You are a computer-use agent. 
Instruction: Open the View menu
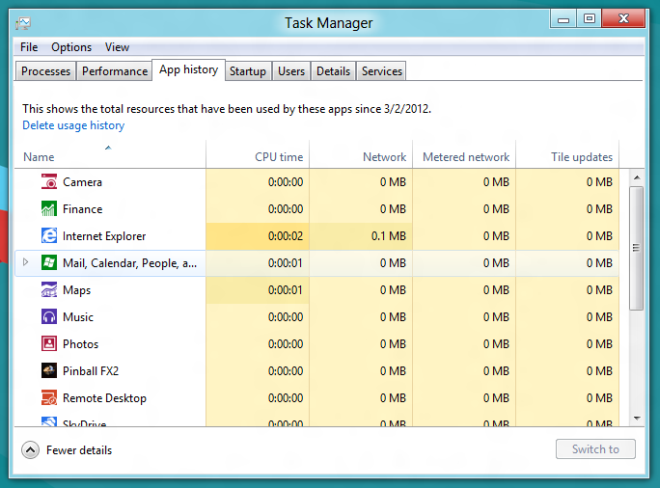pyautogui.click(x=117, y=47)
